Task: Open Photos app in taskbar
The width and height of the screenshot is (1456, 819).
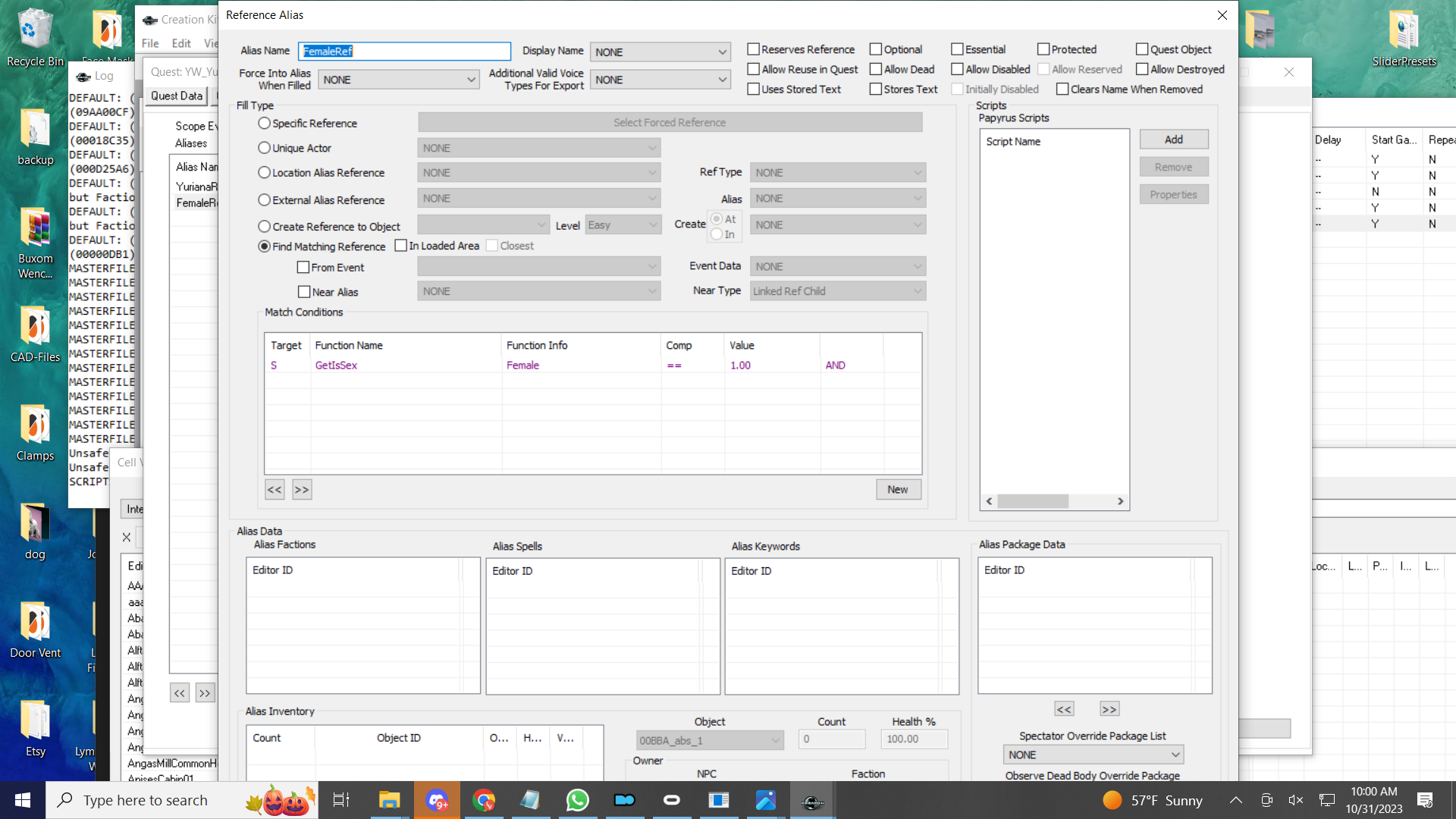Action: (765, 800)
